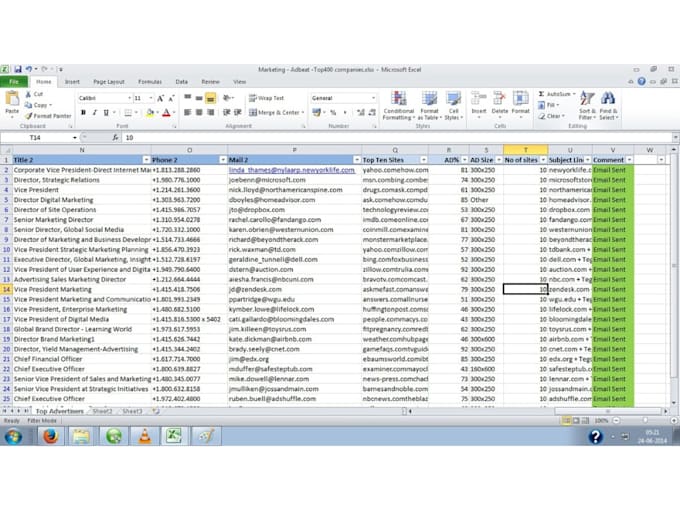Open the linda_thames@nylaarp.newyorklife.com email link
This screenshot has height=510, width=680.
pyautogui.click(x=291, y=170)
